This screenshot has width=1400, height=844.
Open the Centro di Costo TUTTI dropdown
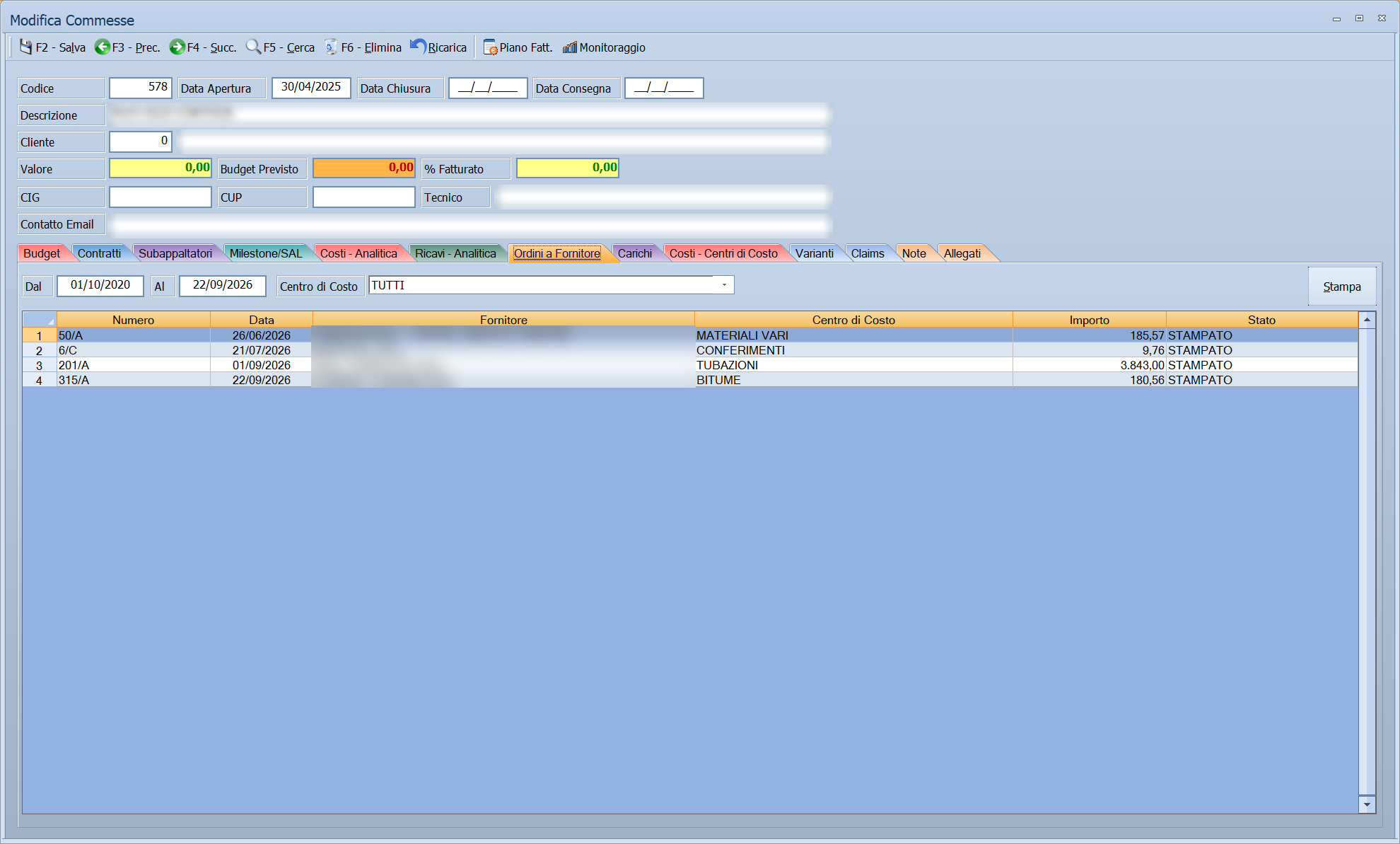pos(724,284)
